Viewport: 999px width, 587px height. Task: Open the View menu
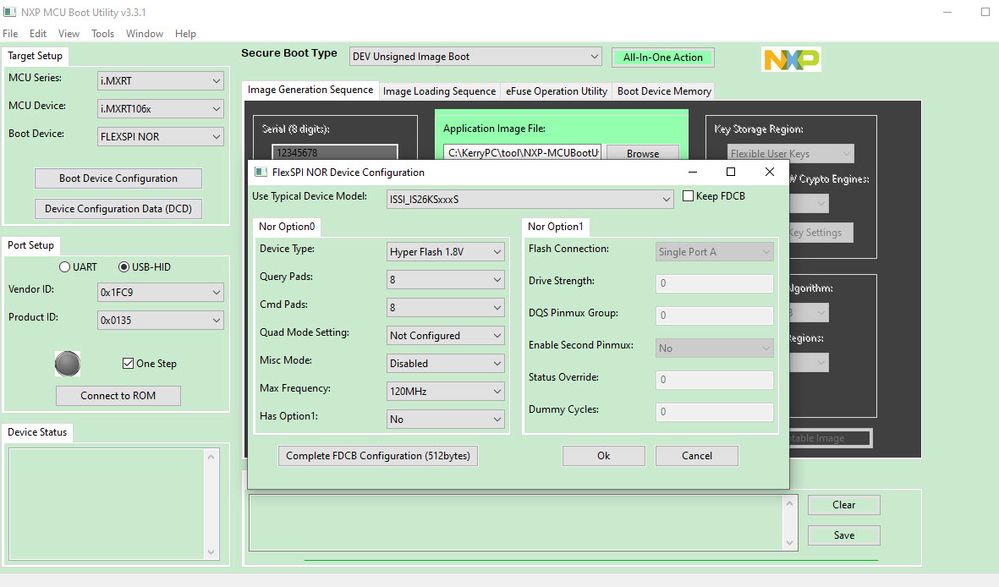click(x=69, y=34)
